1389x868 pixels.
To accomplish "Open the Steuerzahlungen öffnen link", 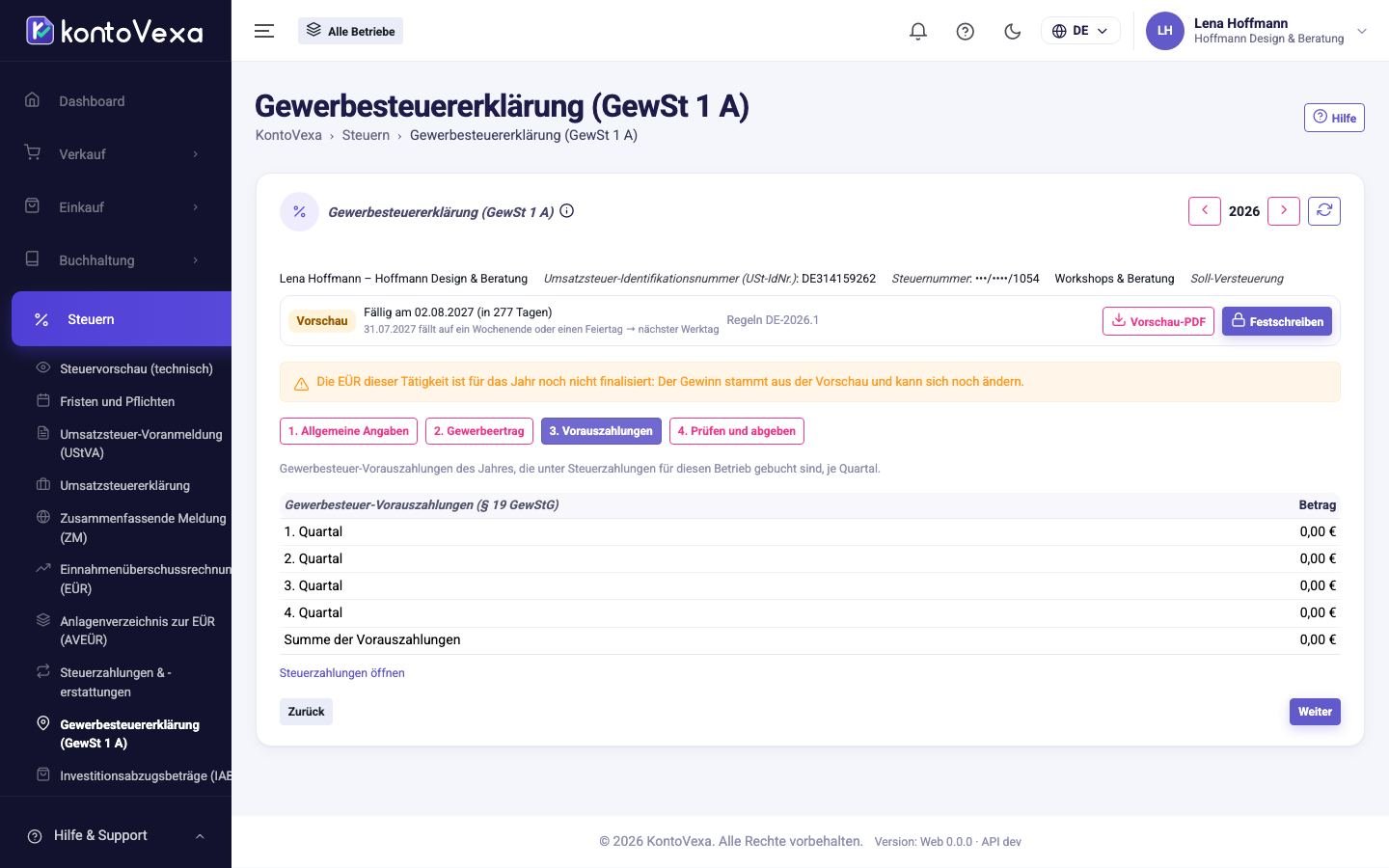I will [x=342, y=673].
